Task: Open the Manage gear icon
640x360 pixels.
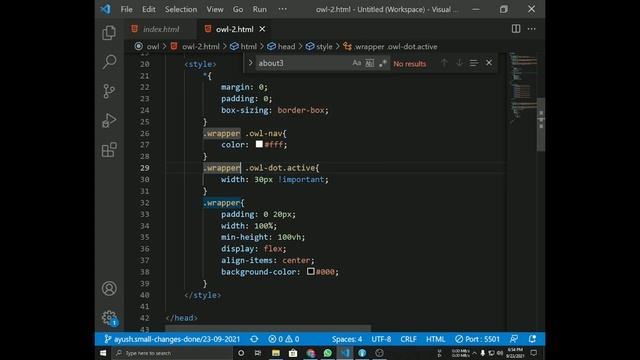Action: click(x=109, y=318)
